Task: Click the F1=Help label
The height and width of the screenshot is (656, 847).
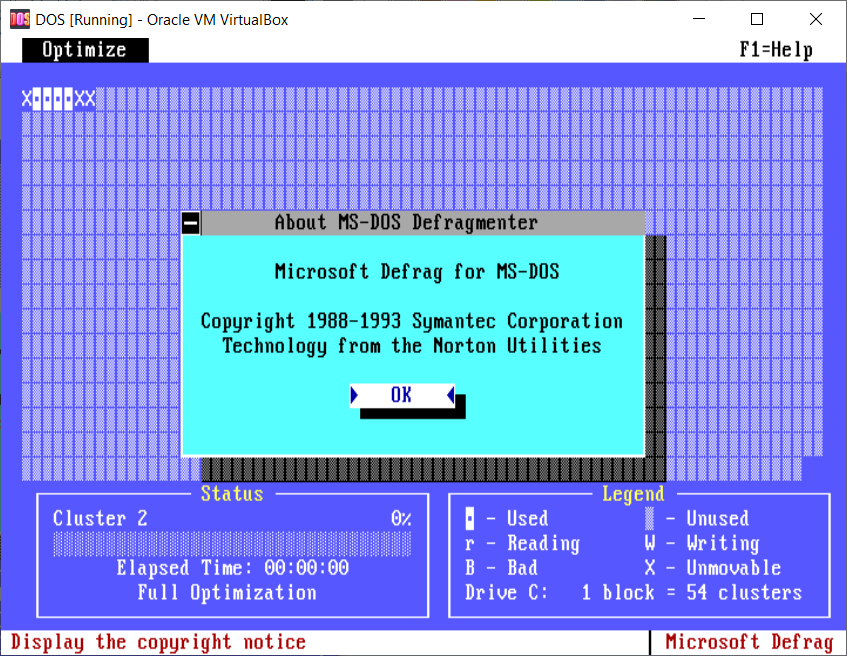Action: pyautogui.click(x=776, y=50)
